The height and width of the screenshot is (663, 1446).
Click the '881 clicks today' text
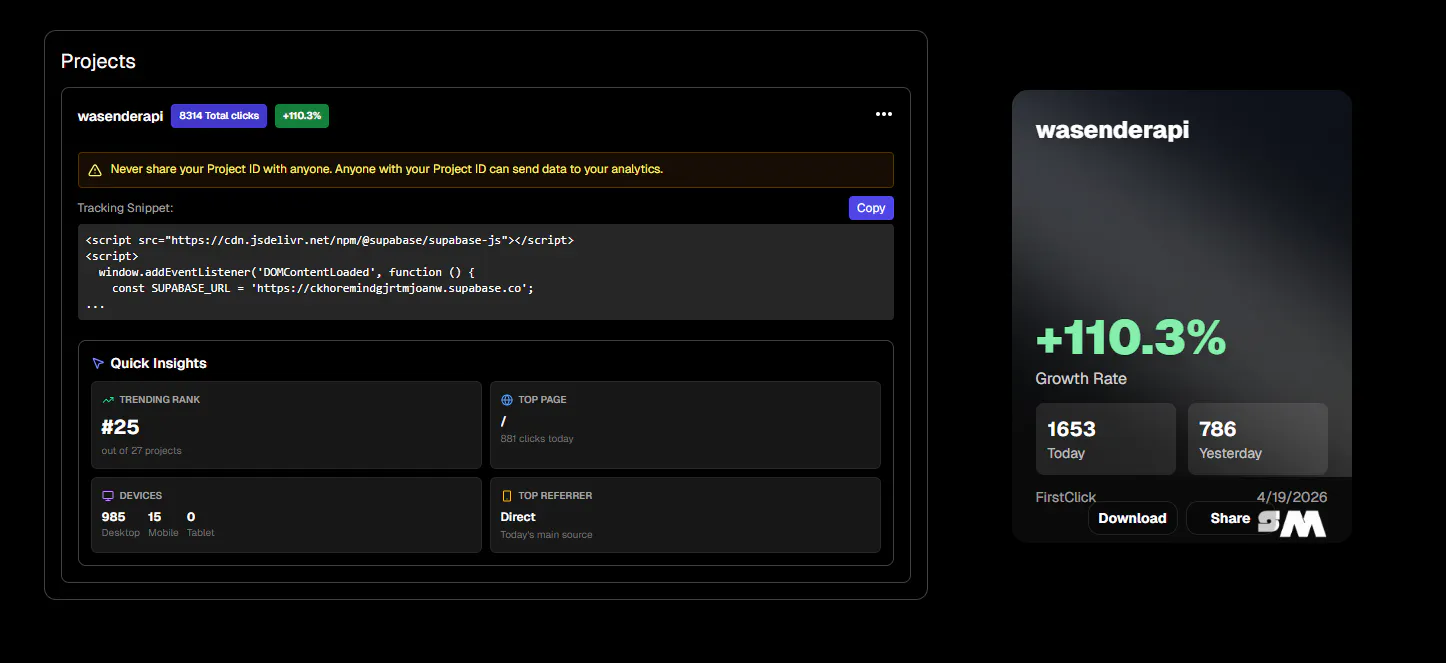(x=537, y=439)
